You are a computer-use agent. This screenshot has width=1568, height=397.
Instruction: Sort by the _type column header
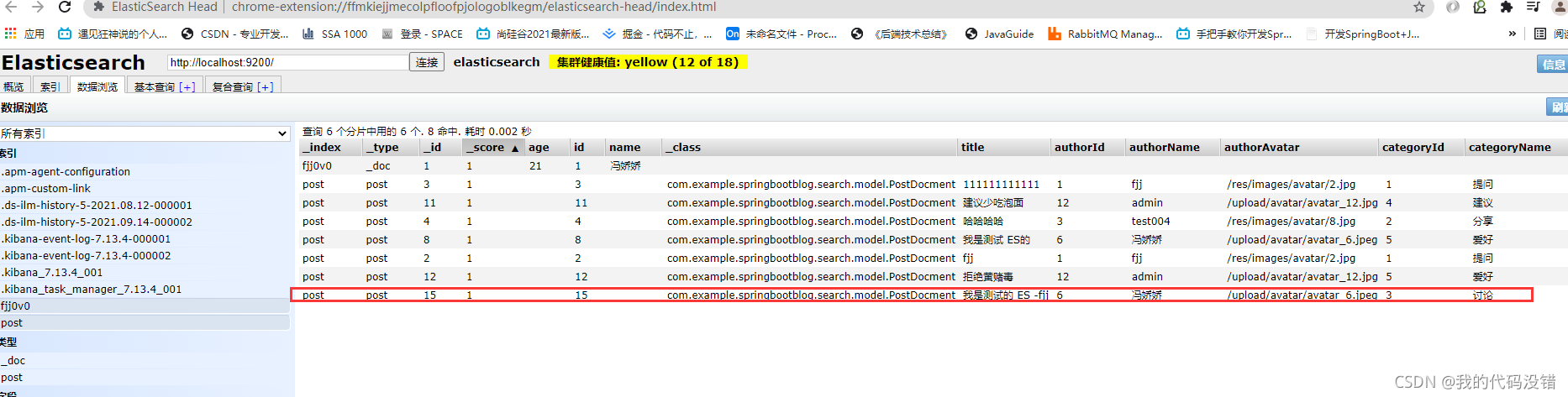click(x=391, y=147)
